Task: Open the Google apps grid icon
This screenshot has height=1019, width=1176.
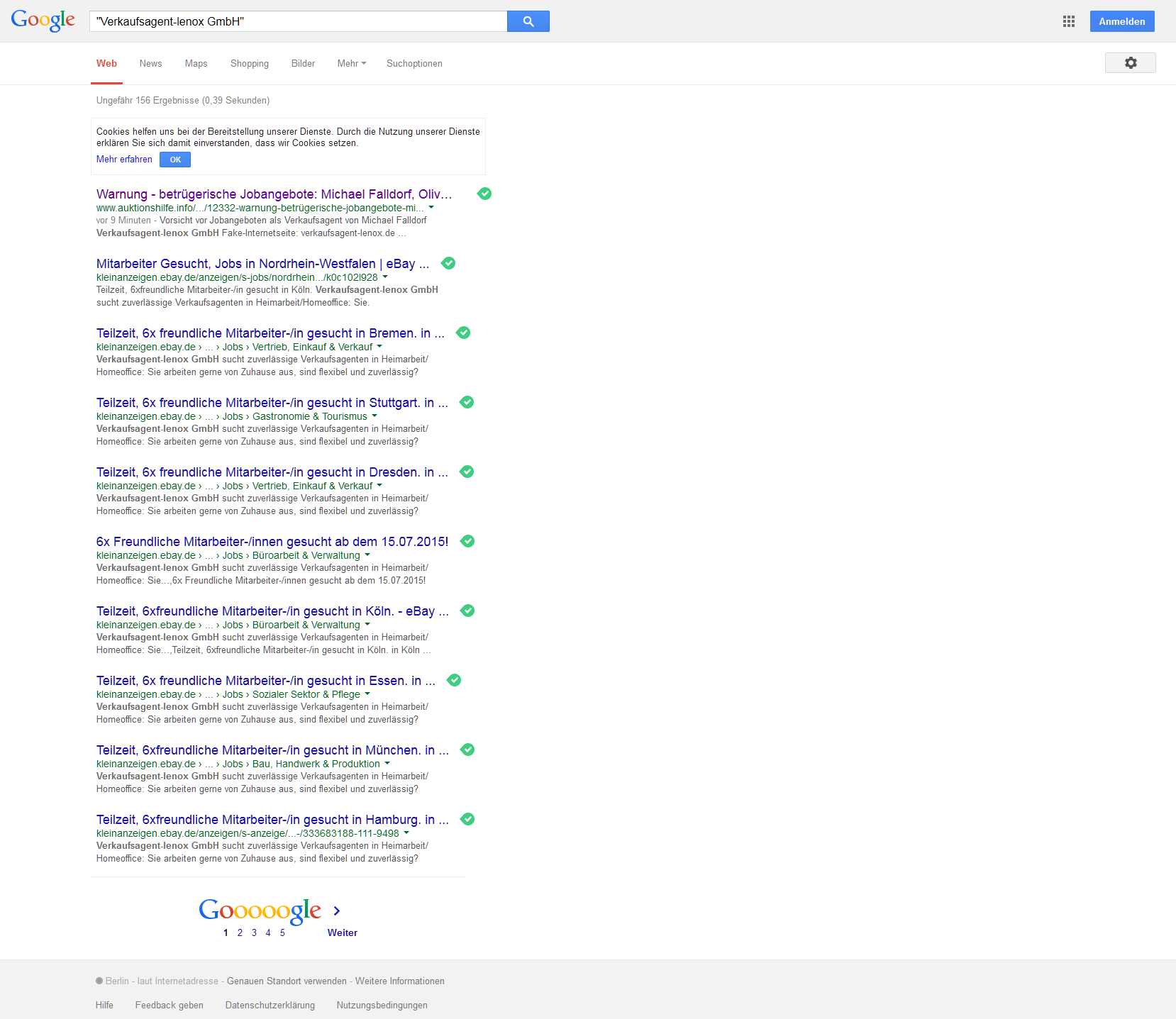Action: point(1069,21)
